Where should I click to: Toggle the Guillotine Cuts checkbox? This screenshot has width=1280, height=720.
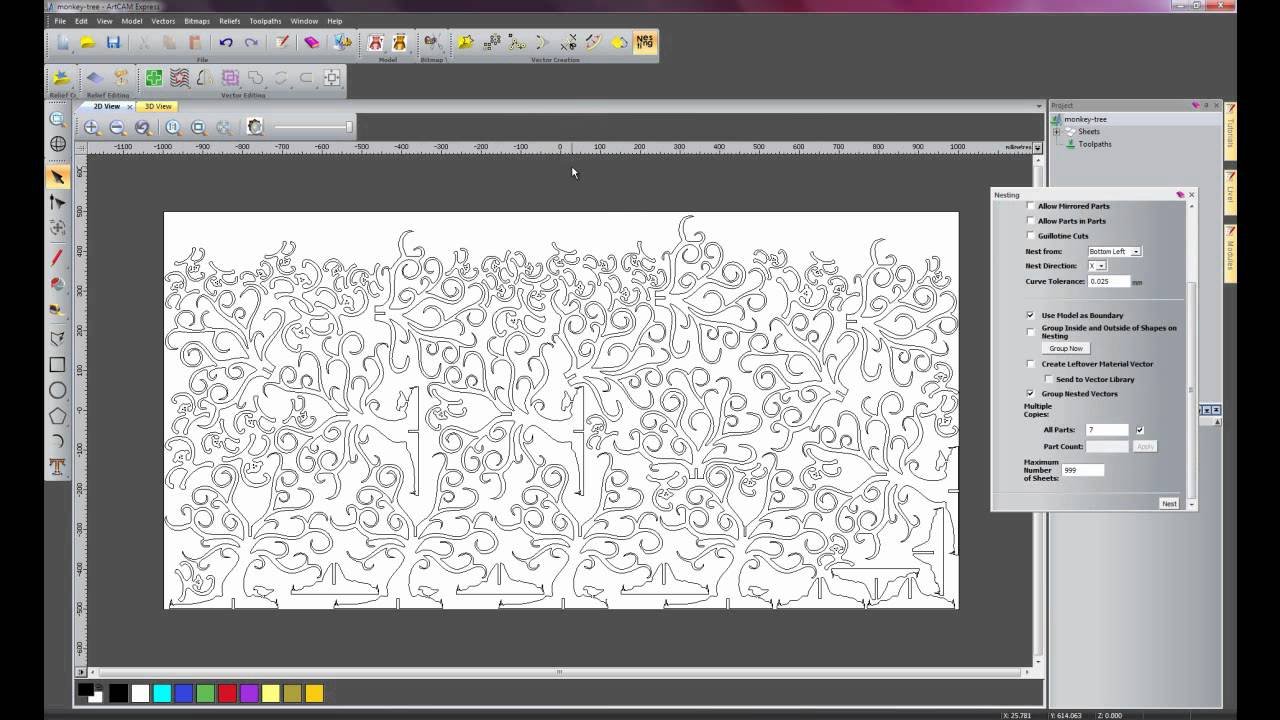coord(1031,236)
